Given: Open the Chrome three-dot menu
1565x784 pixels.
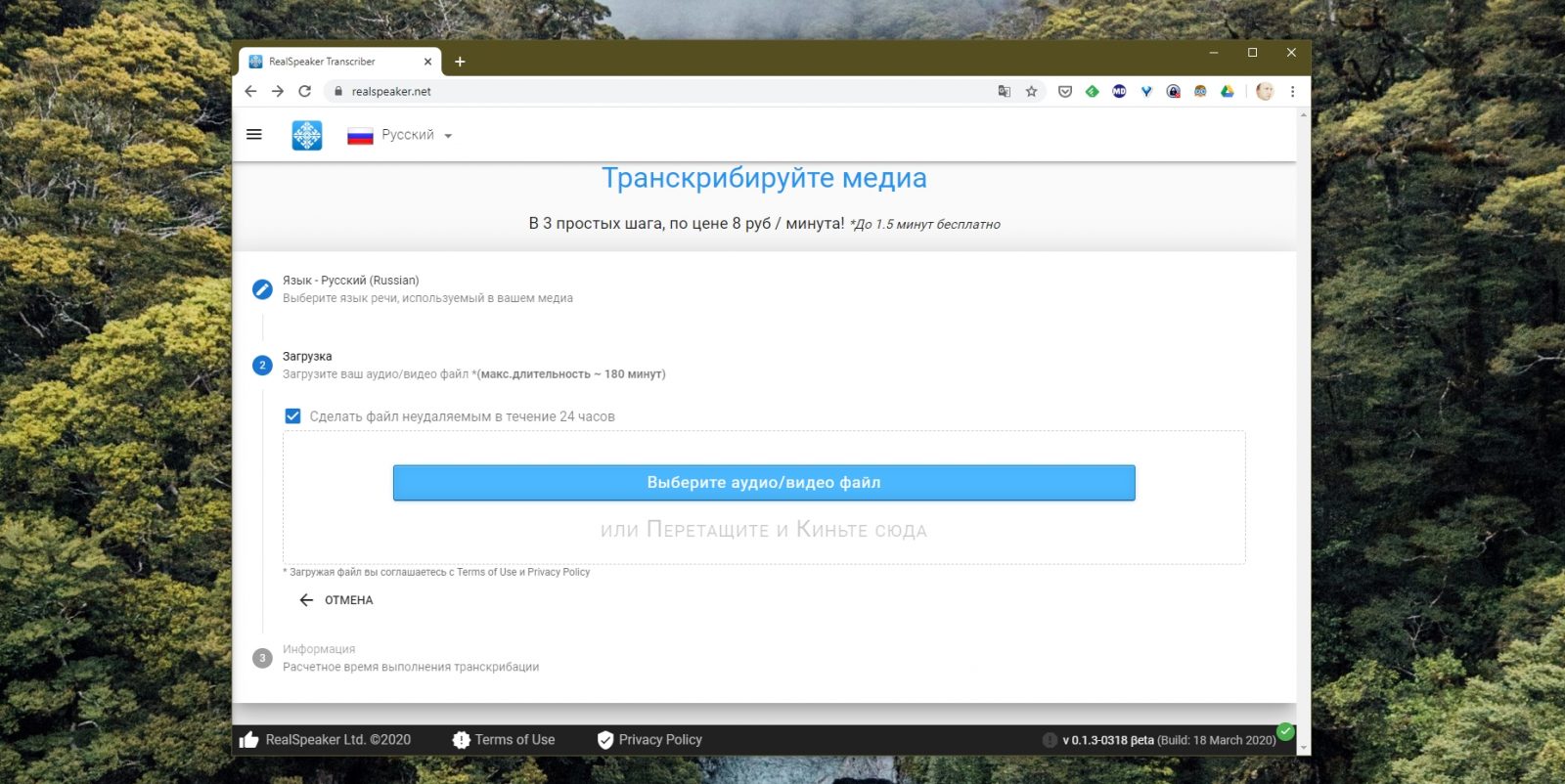Looking at the screenshot, I should [1292, 91].
